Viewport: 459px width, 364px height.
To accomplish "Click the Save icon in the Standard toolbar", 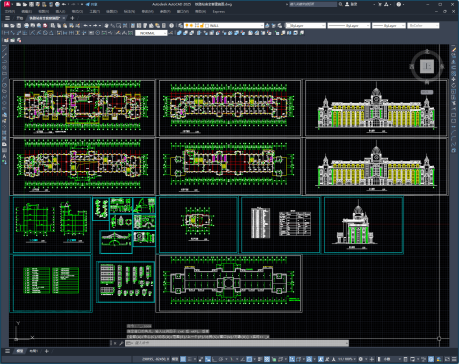I will pyautogui.click(x=19, y=25).
